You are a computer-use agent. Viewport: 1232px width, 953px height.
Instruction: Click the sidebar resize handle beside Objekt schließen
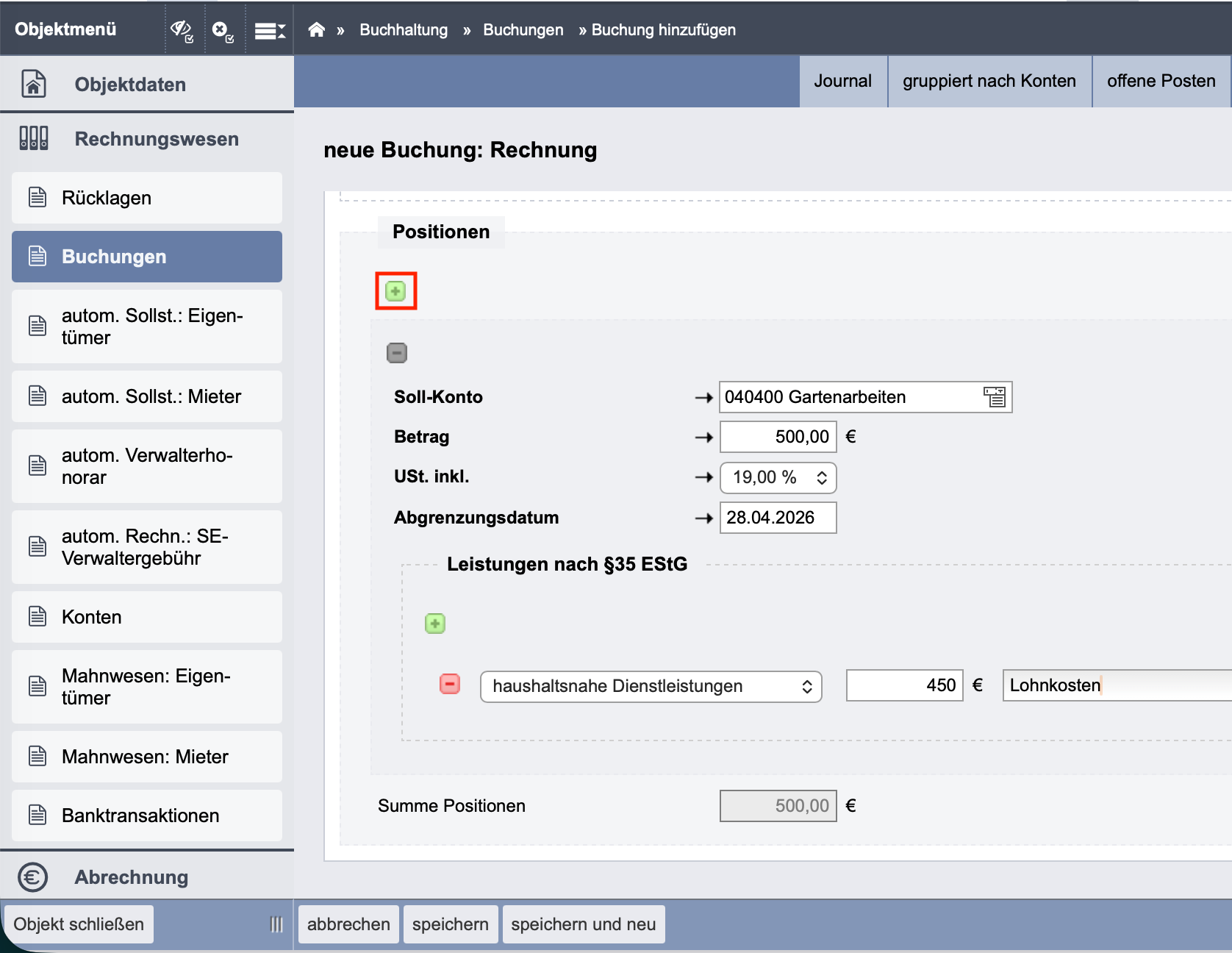click(276, 924)
